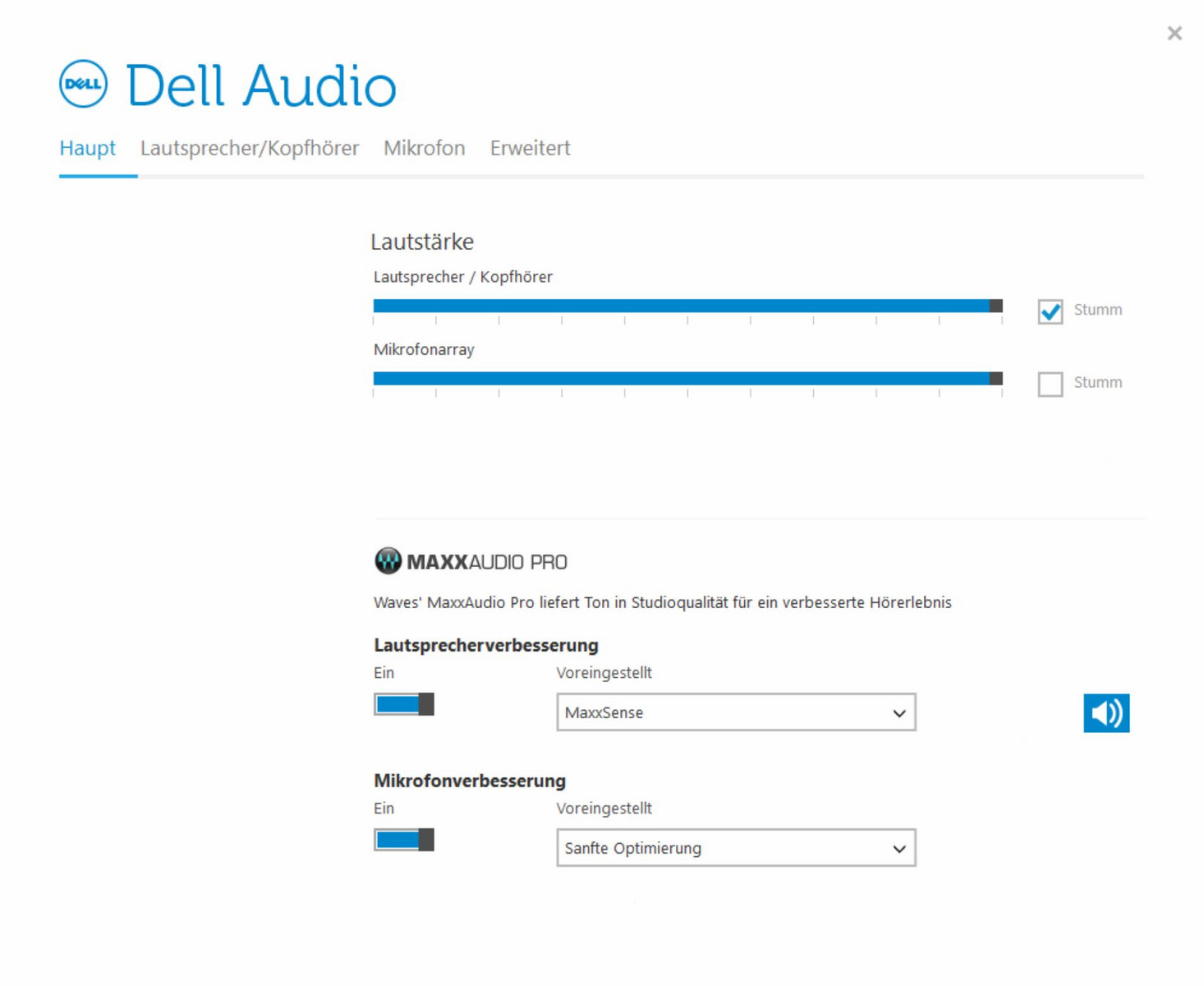
Task: Switch to the Lautsprecher/Kopfhörer tab
Action: pyautogui.click(x=250, y=148)
